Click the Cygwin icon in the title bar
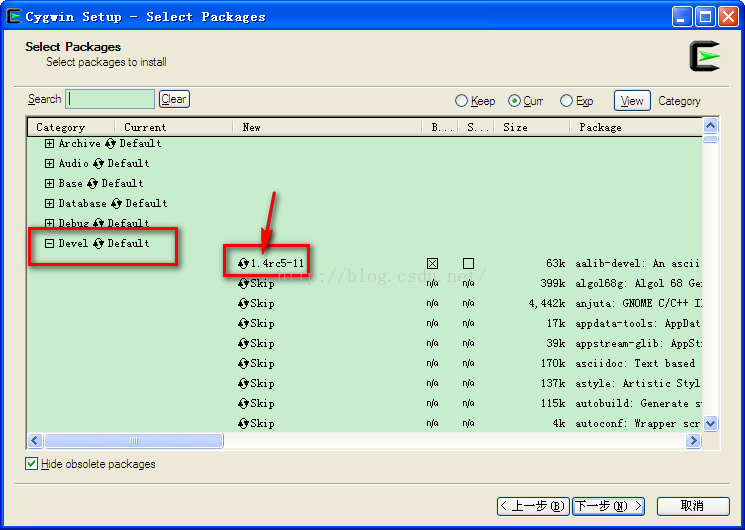Image resolution: width=745 pixels, height=530 pixels. click(x=14, y=16)
